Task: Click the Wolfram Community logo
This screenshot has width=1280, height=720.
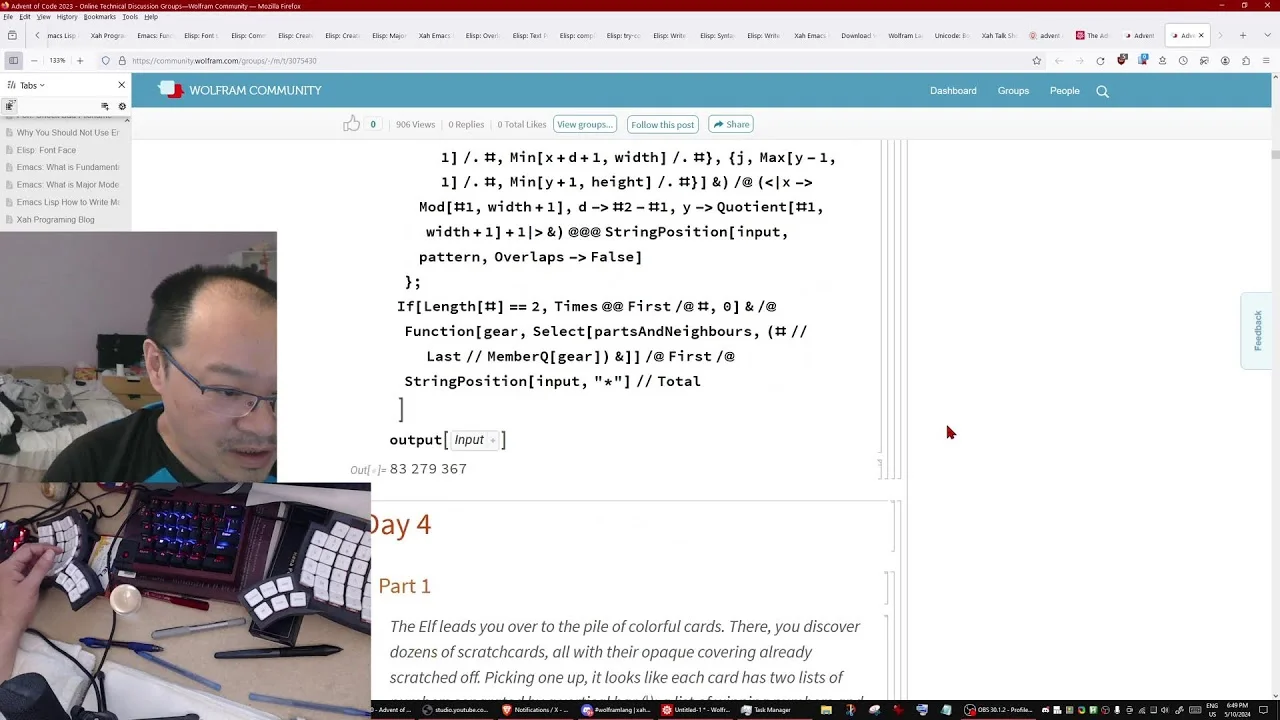Action: click(240, 90)
